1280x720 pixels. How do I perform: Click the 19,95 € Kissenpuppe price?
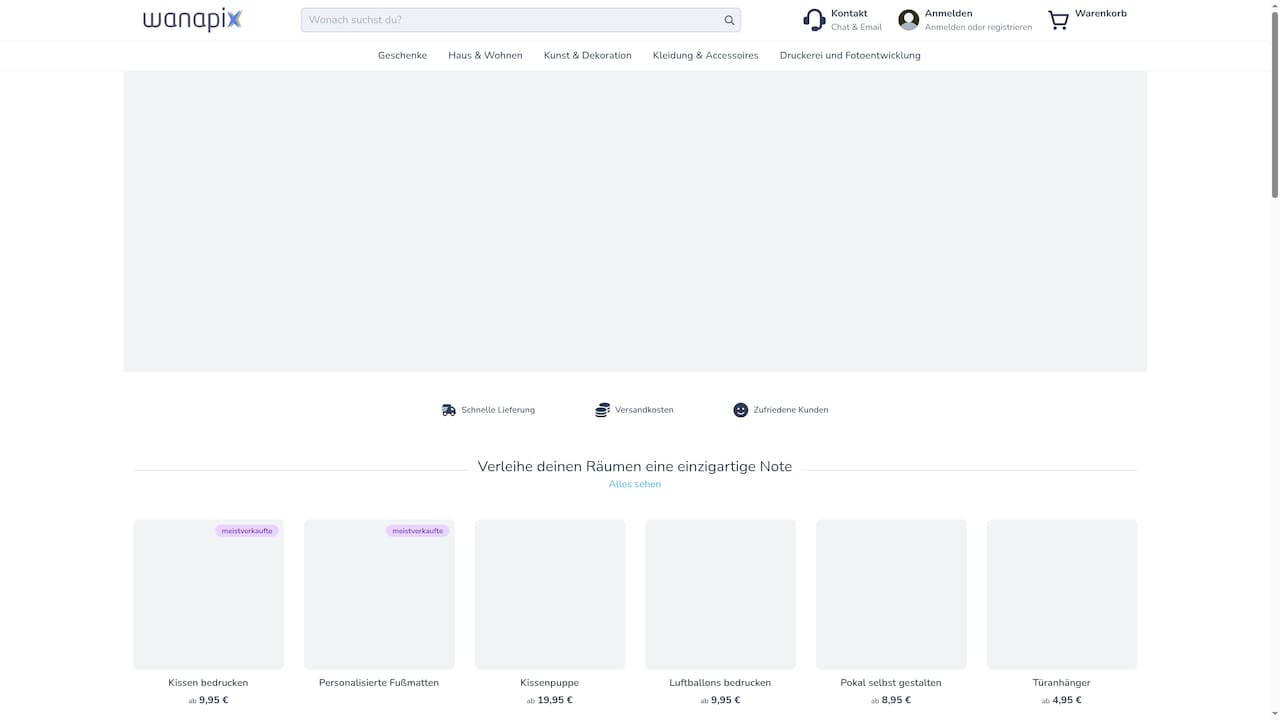click(555, 700)
